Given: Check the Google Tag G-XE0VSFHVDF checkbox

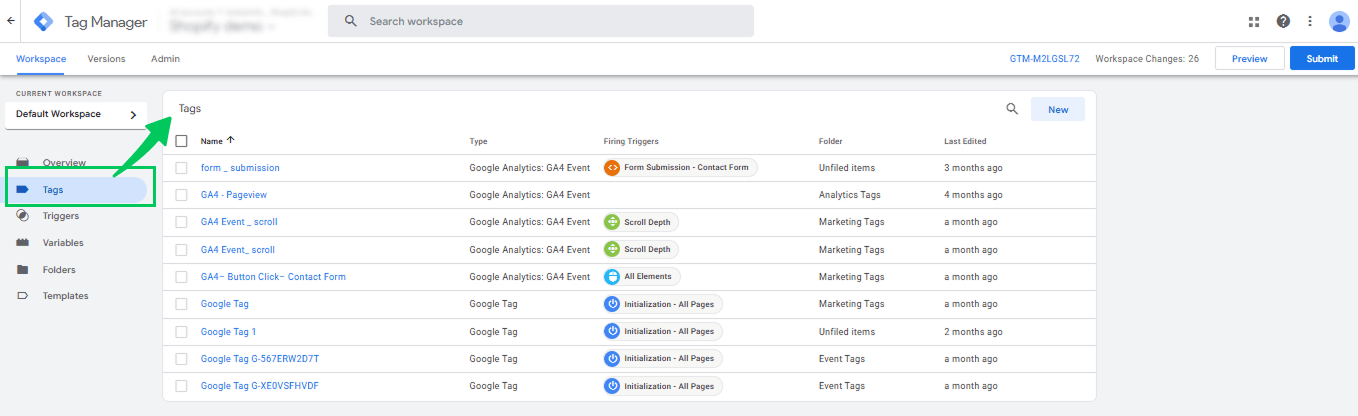Looking at the screenshot, I should 181,385.
